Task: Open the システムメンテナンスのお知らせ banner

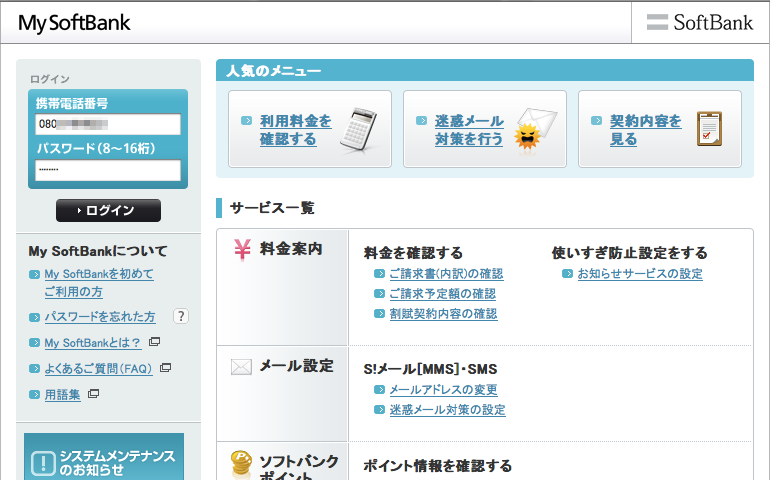Action: tap(104, 456)
